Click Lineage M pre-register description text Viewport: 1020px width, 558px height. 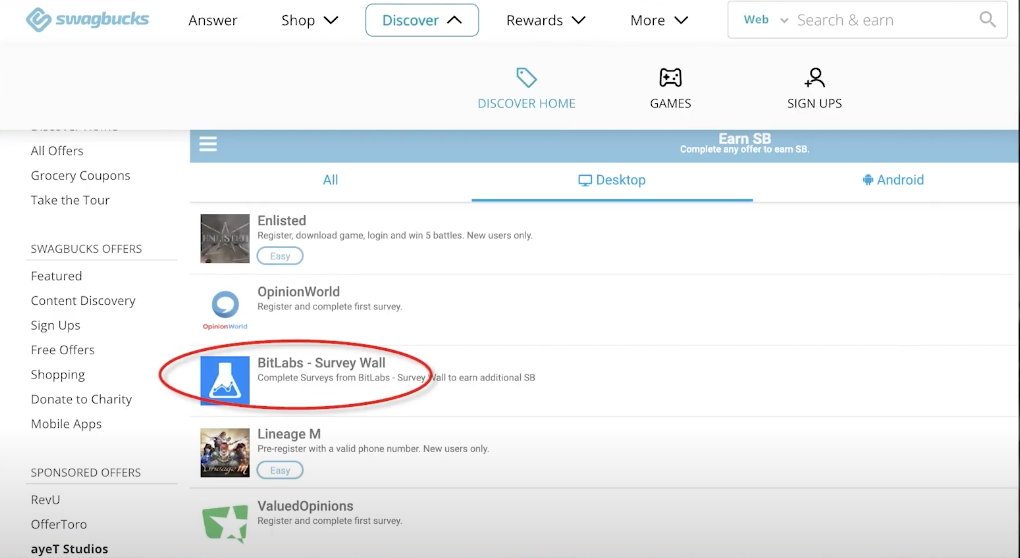click(x=373, y=449)
